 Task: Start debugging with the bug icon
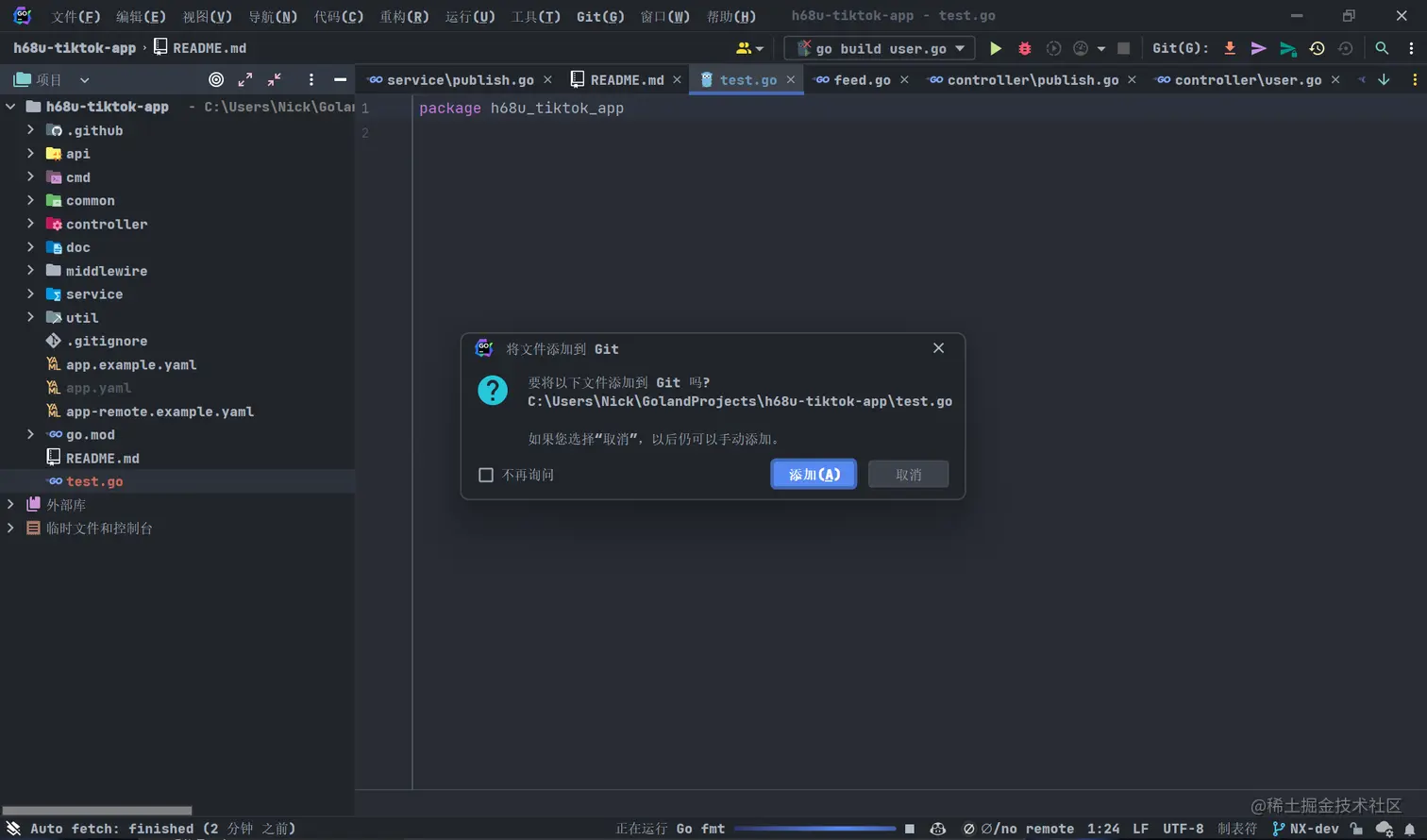[x=1024, y=48]
